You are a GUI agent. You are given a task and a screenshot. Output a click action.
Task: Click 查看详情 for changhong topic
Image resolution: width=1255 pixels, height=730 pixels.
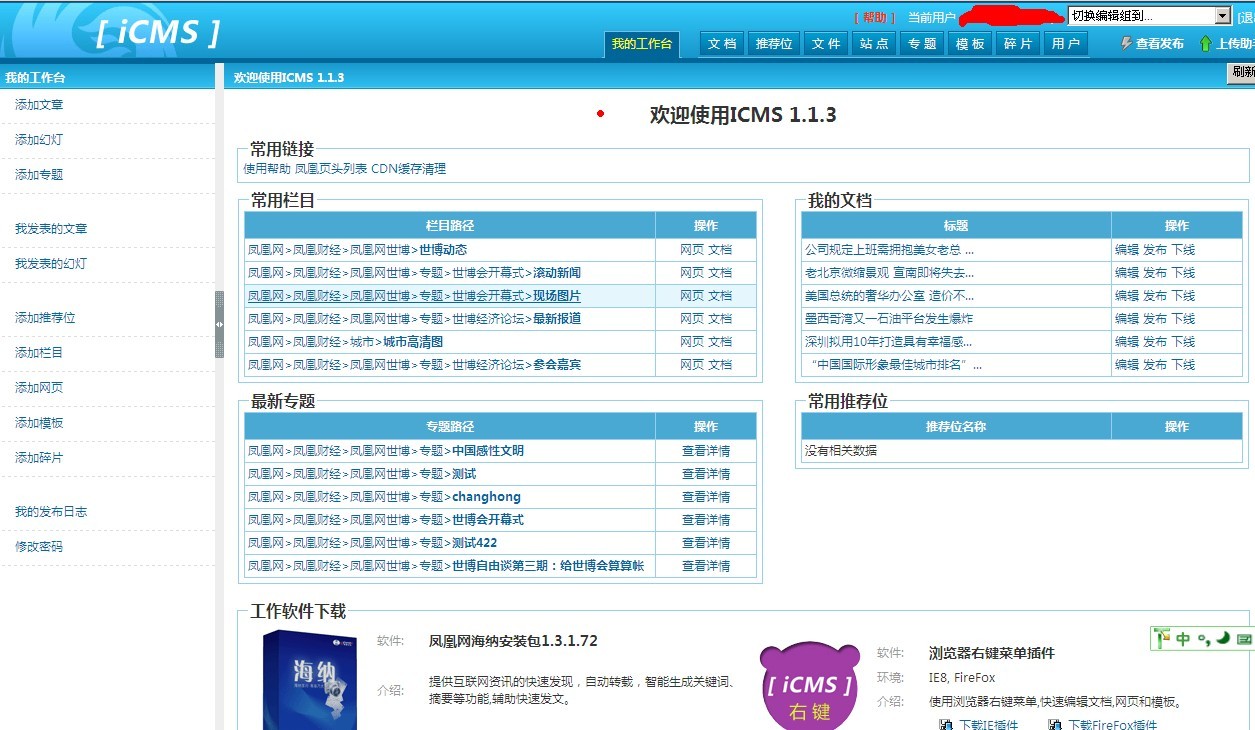(x=706, y=497)
